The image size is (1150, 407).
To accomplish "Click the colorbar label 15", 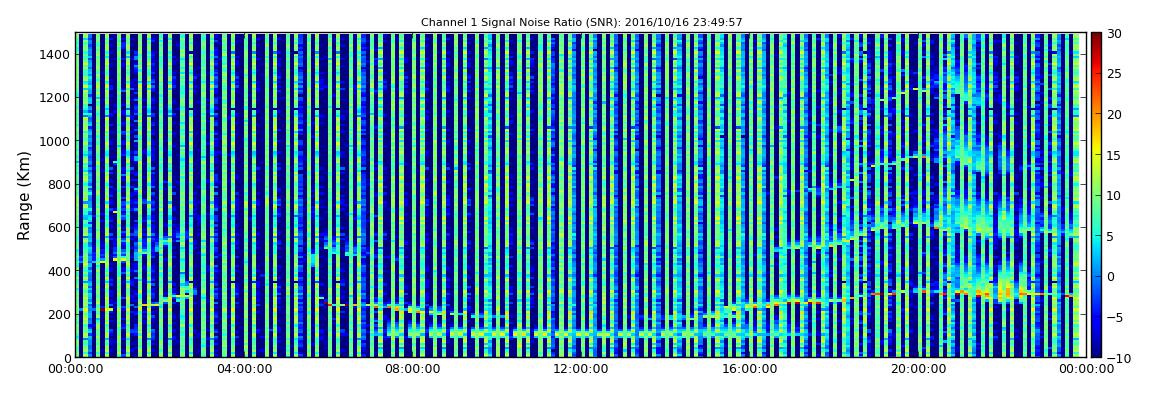I will coord(1114,155).
